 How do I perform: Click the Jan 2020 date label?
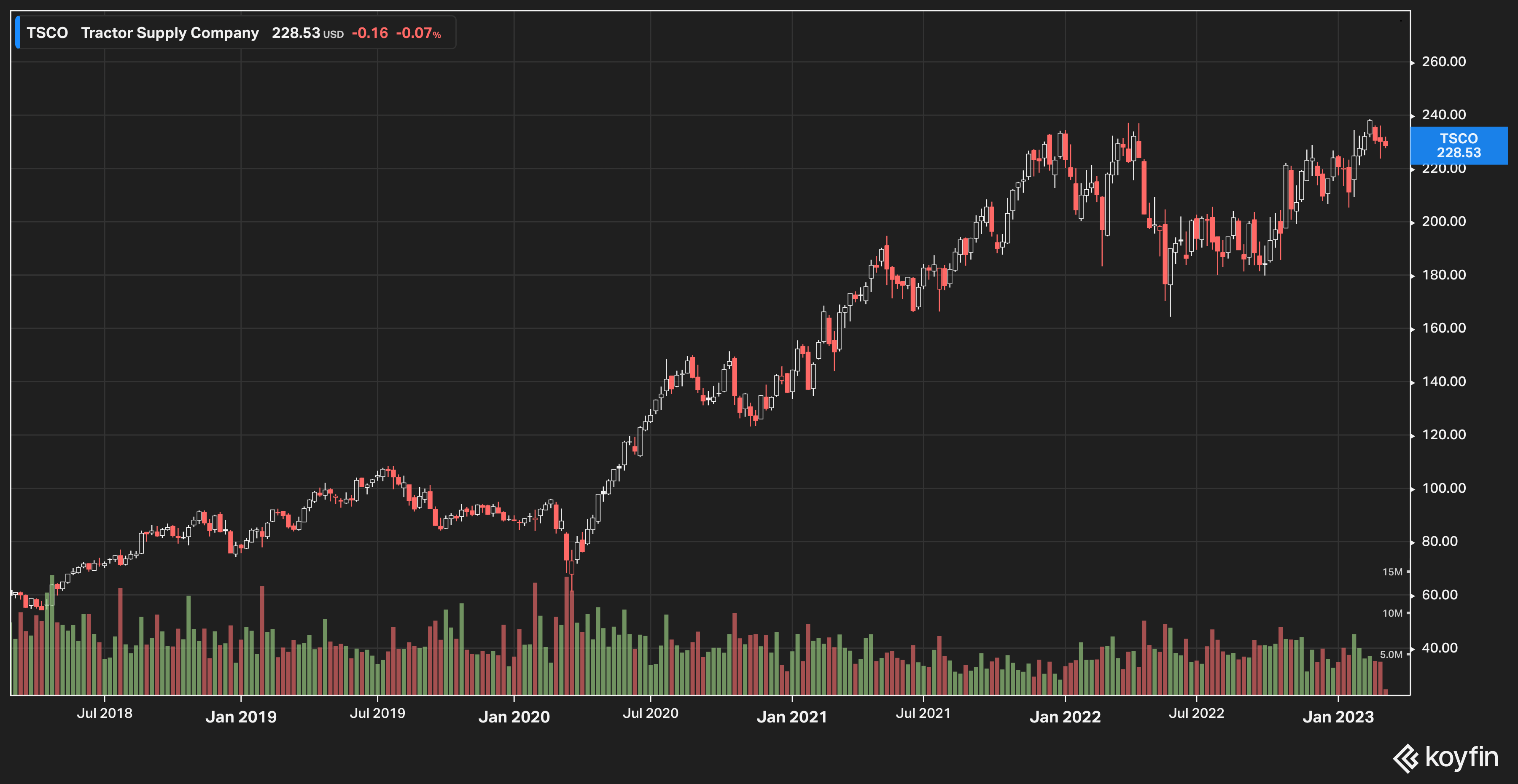coord(514,717)
